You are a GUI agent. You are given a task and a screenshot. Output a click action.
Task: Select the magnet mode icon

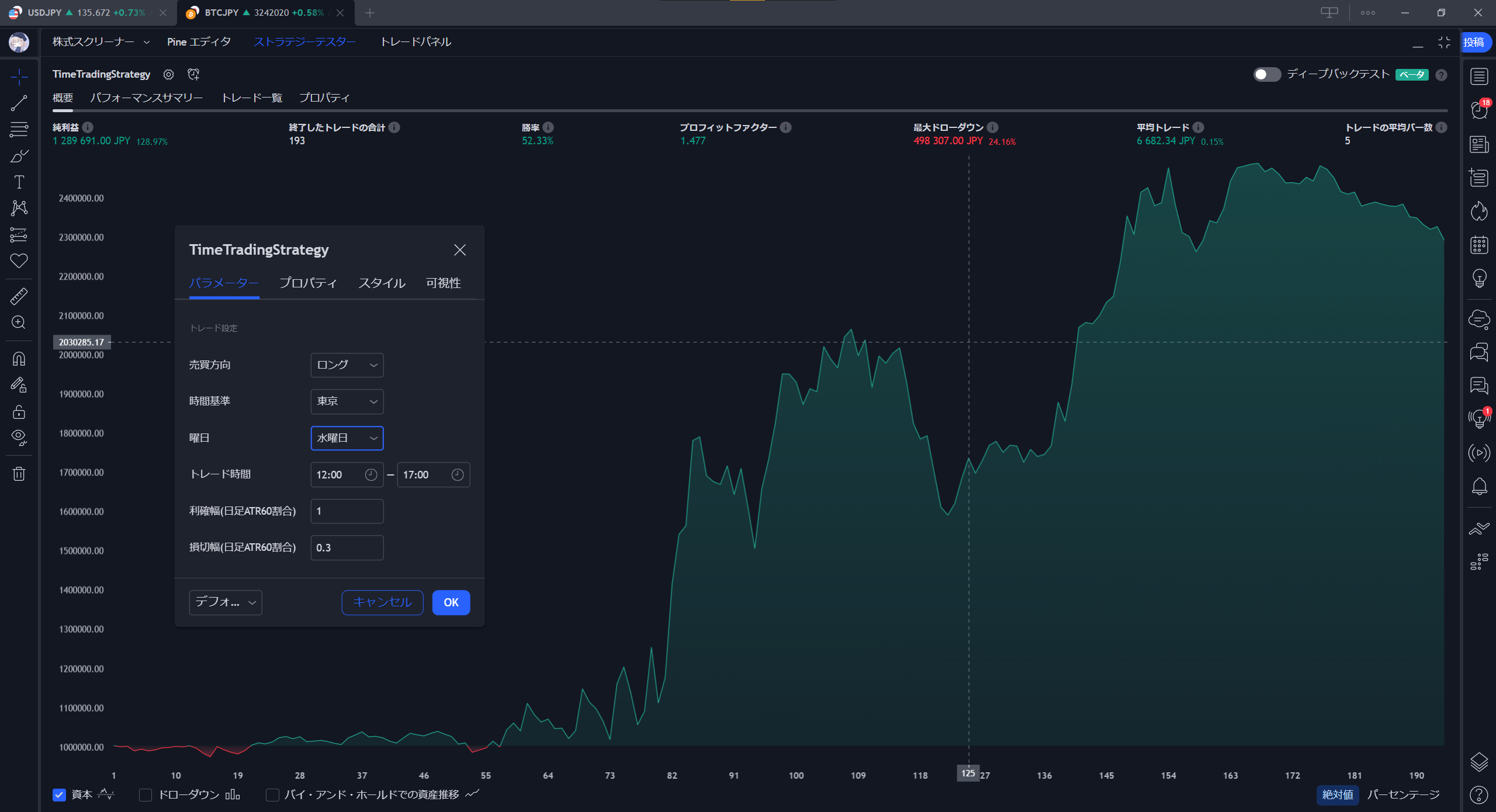[19, 359]
